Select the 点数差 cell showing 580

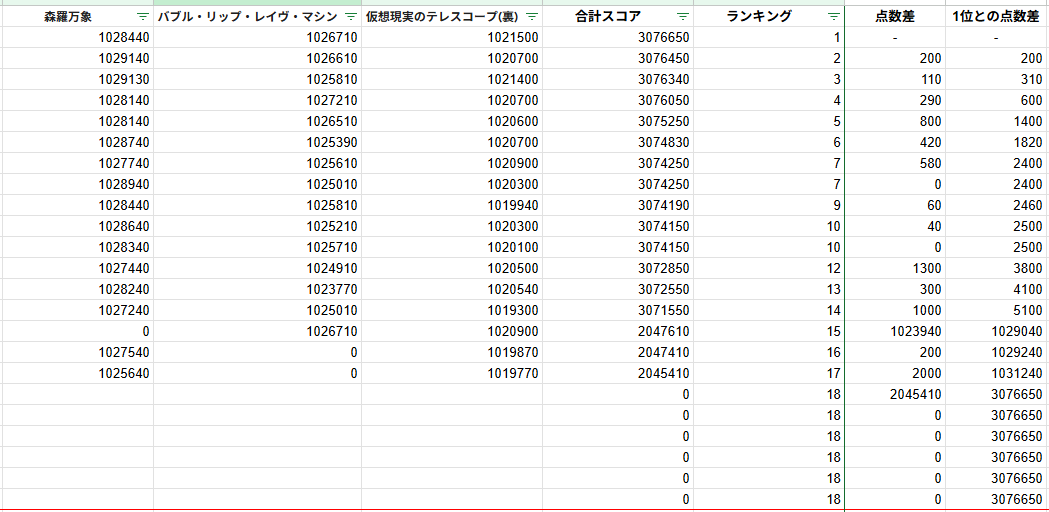click(895, 163)
